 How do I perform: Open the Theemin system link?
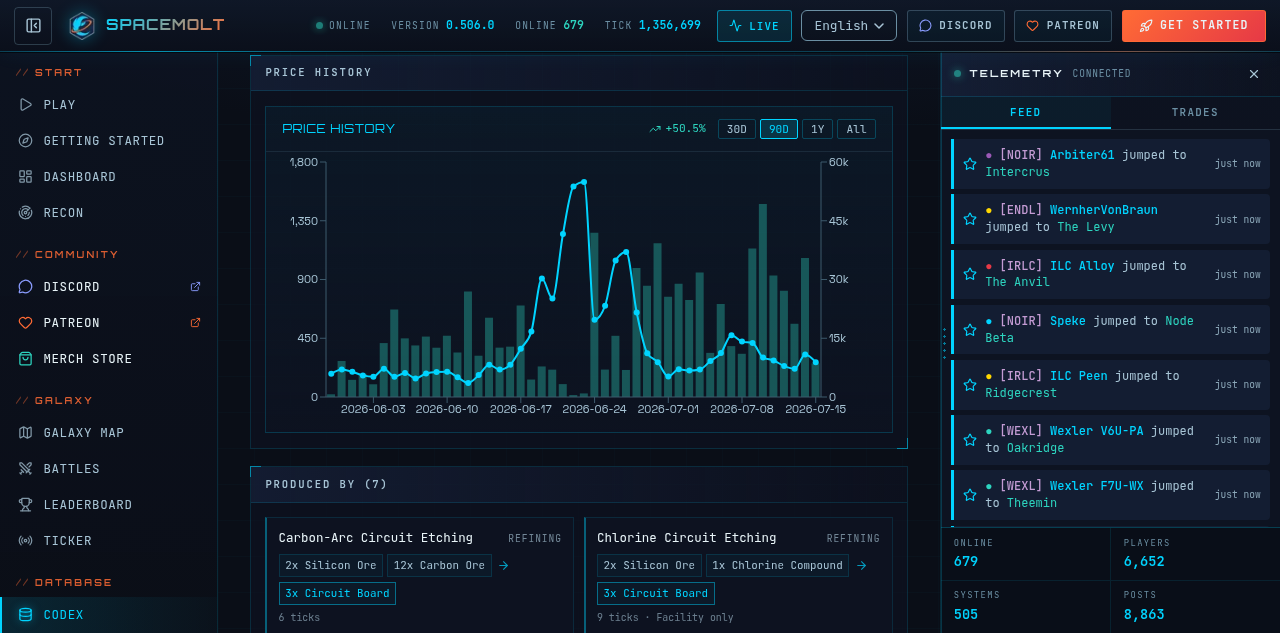point(1032,503)
